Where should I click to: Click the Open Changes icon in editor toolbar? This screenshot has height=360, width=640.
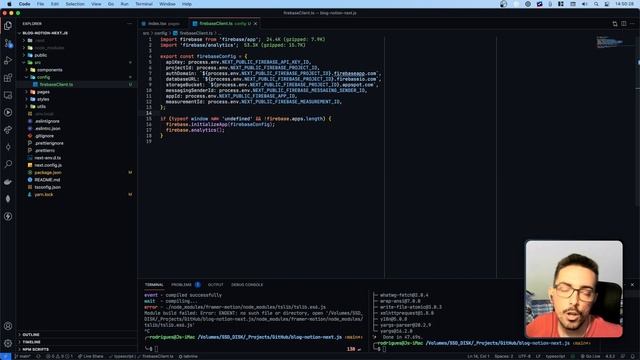(x=615, y=24)
